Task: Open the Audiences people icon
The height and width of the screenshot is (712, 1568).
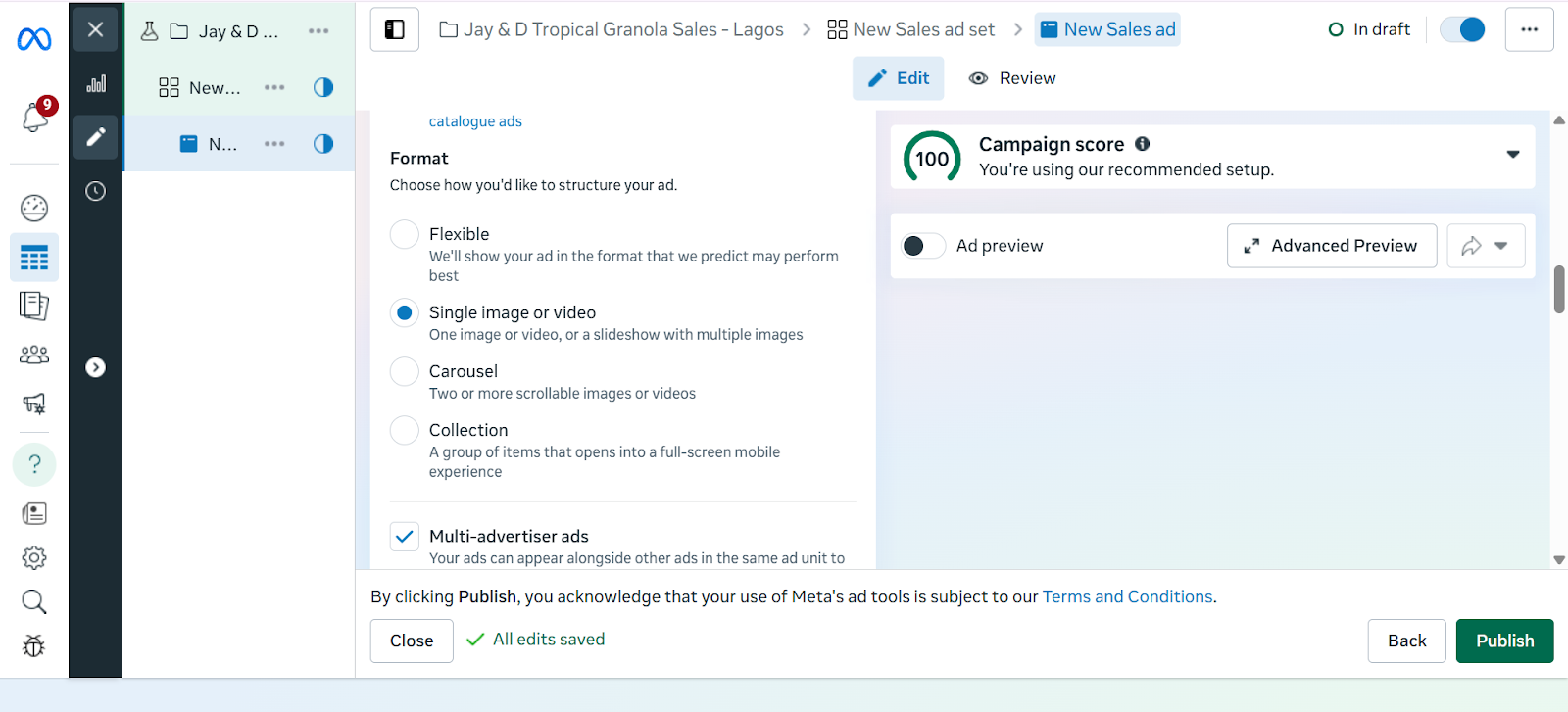Action: [34, 355]
